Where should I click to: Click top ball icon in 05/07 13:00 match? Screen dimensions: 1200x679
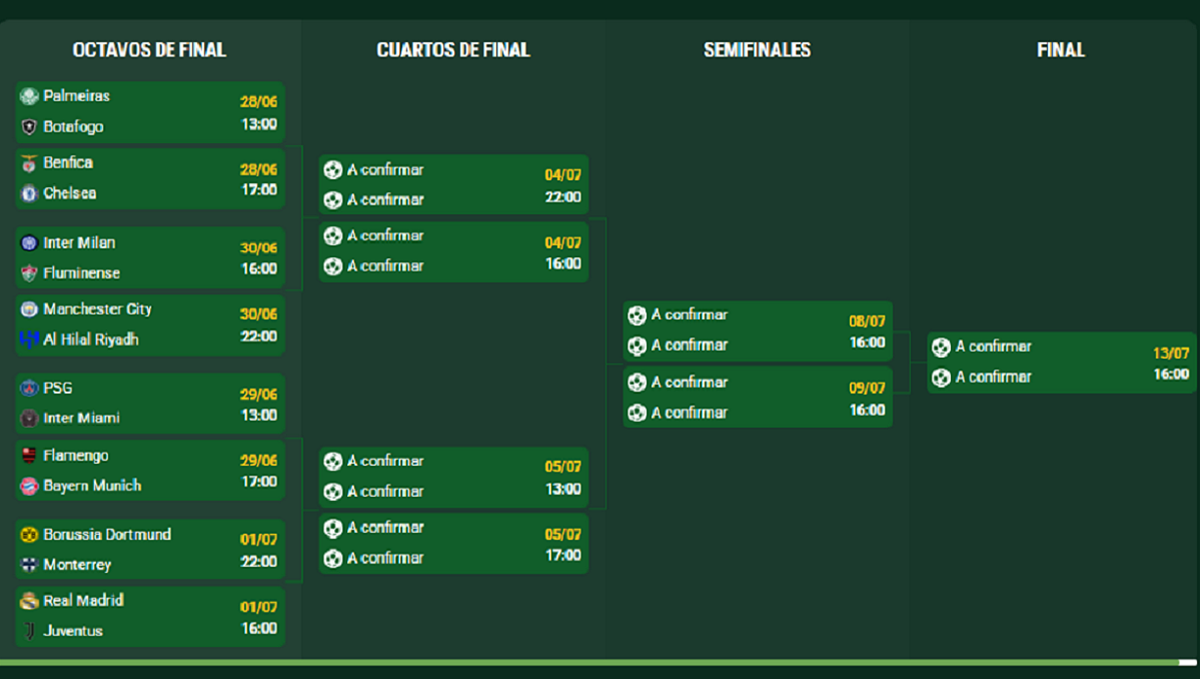[333, 461]
